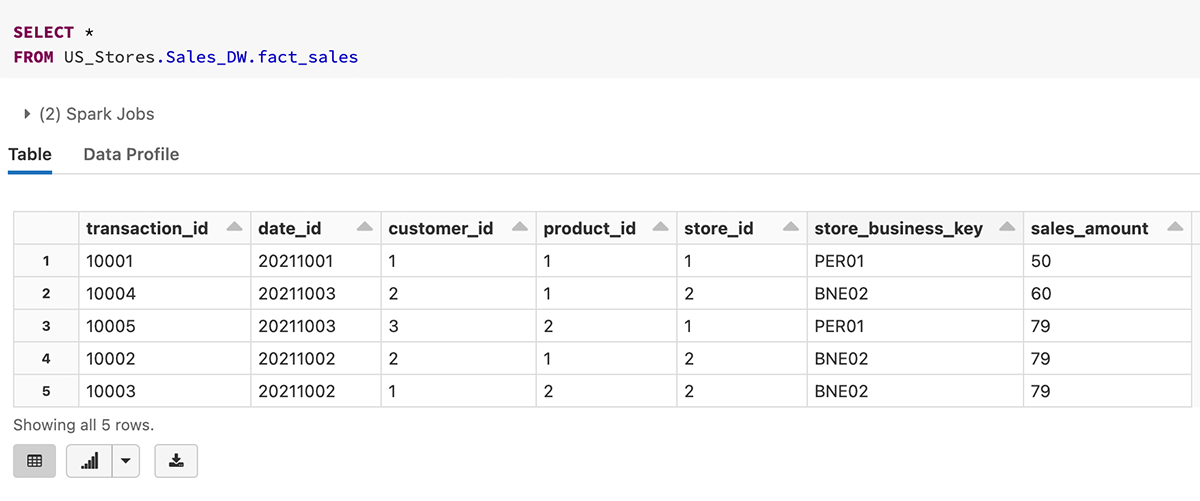Select the Table tab
This screenshot has height=501, width=1200.
pos(30,155)
